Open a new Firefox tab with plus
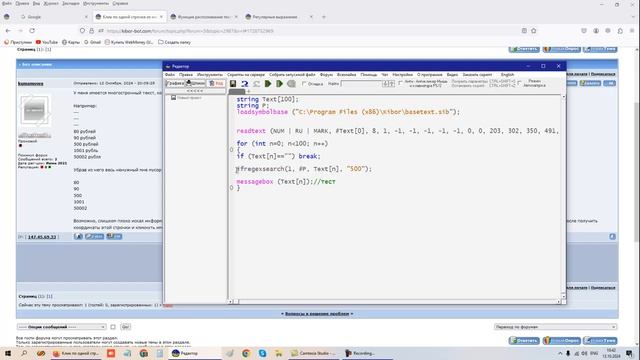 (324, 17)
